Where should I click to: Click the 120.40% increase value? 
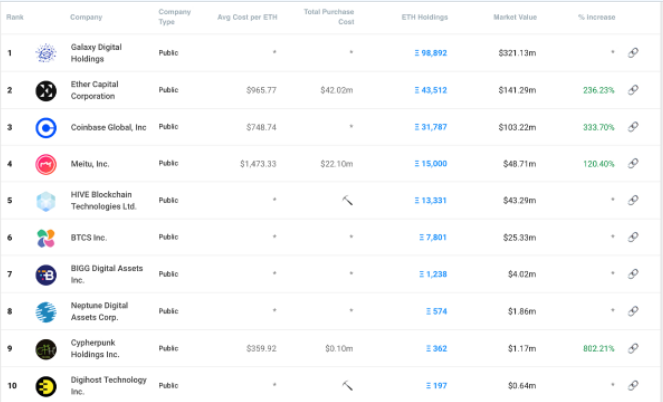point(599,164)
